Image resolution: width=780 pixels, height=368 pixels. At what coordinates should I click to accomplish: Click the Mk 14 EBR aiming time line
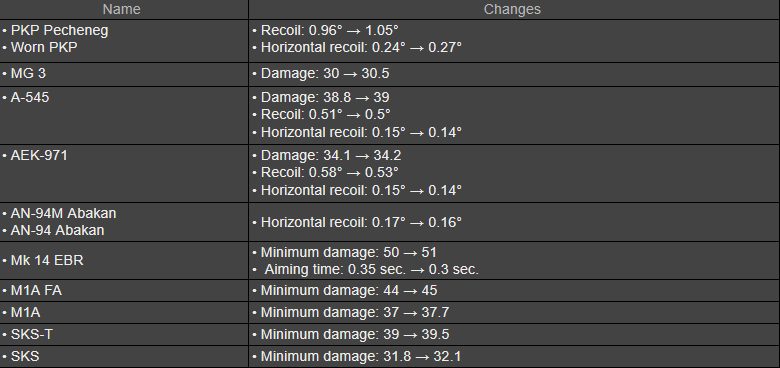point(371,270)
